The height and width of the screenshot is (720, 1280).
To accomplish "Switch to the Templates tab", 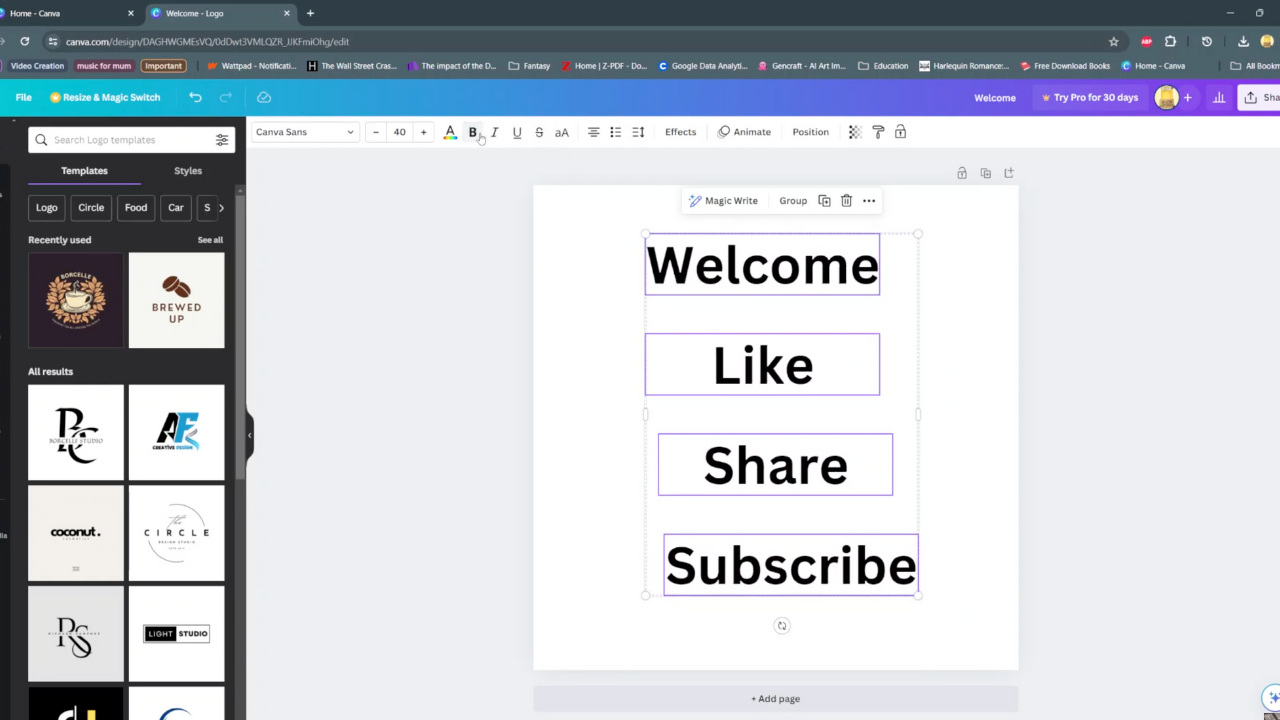I will pos(84,171).
